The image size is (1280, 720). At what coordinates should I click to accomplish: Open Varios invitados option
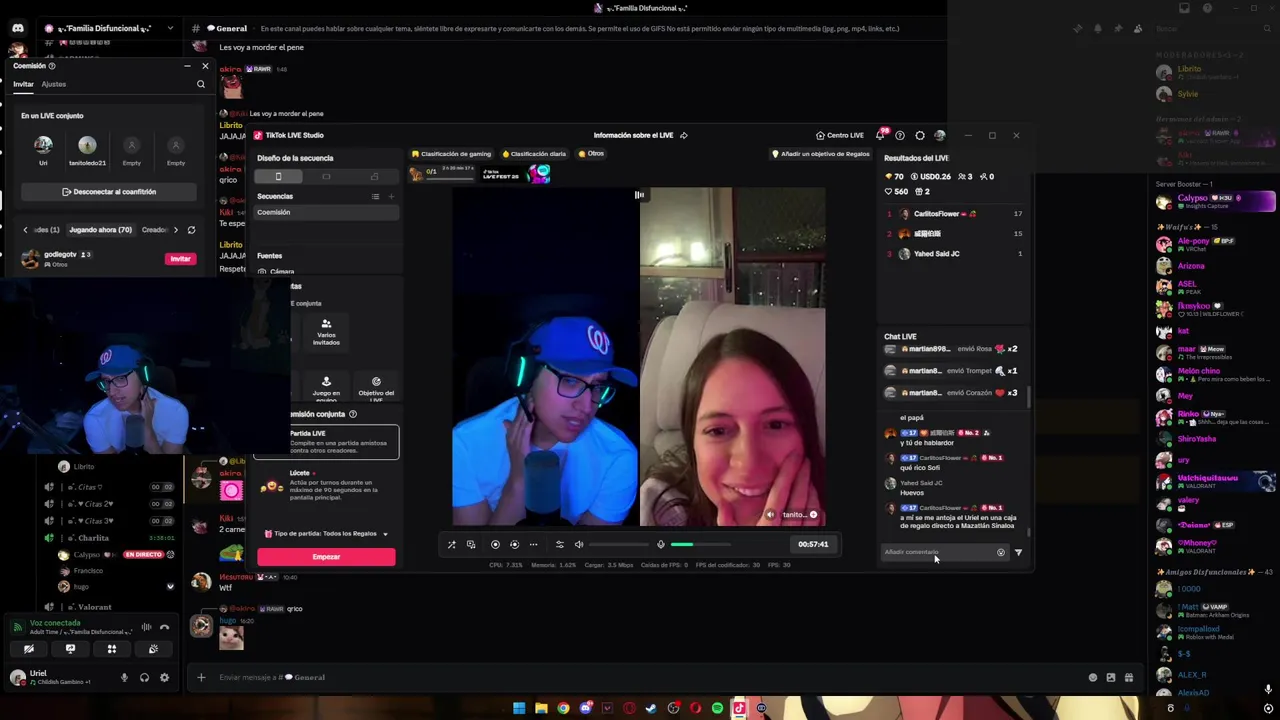coord(326,333)
